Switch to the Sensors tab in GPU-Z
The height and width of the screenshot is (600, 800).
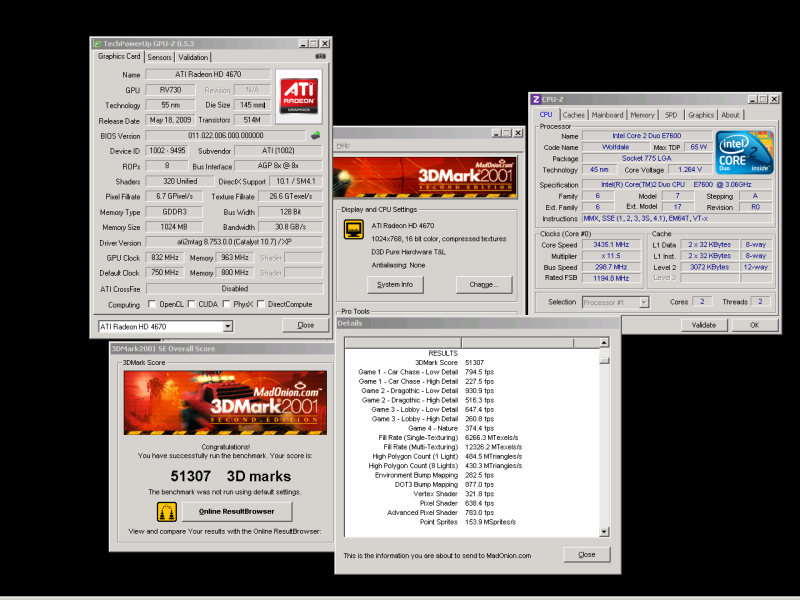(x=159, y=57)
